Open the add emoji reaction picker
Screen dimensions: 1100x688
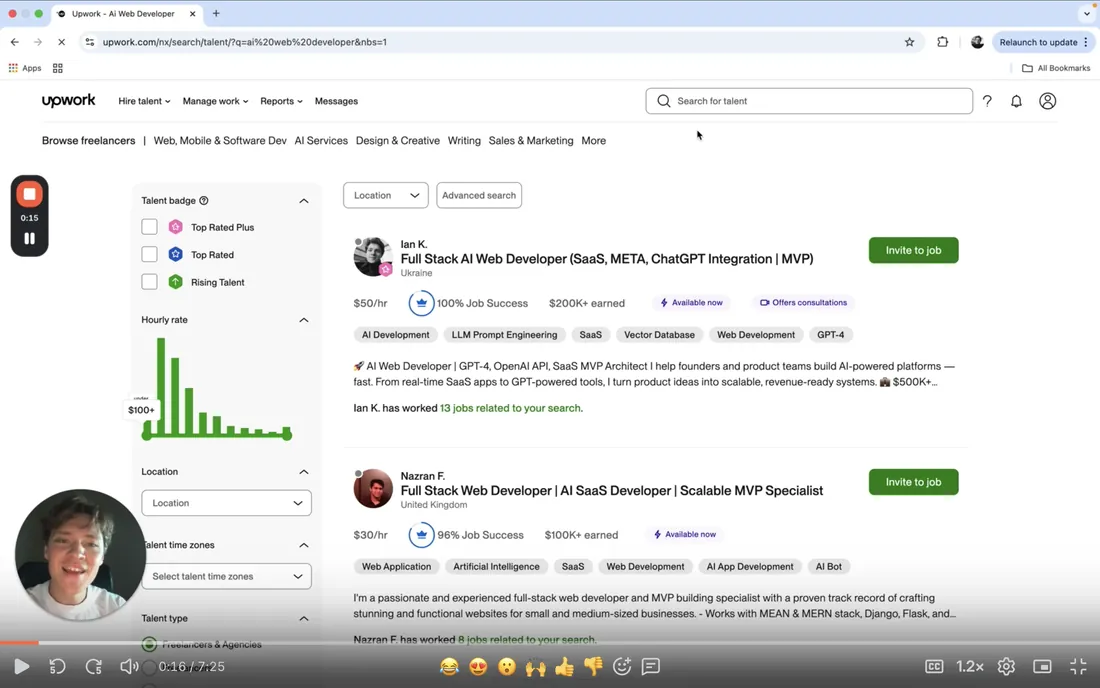pyautogui.click(x=622, y=666)
